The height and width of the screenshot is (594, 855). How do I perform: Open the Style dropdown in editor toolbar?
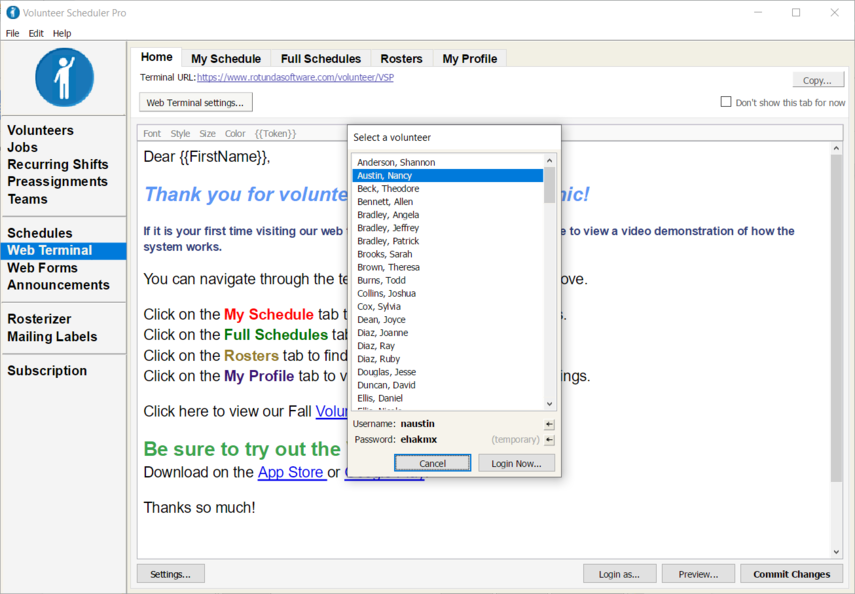[180, 134]
